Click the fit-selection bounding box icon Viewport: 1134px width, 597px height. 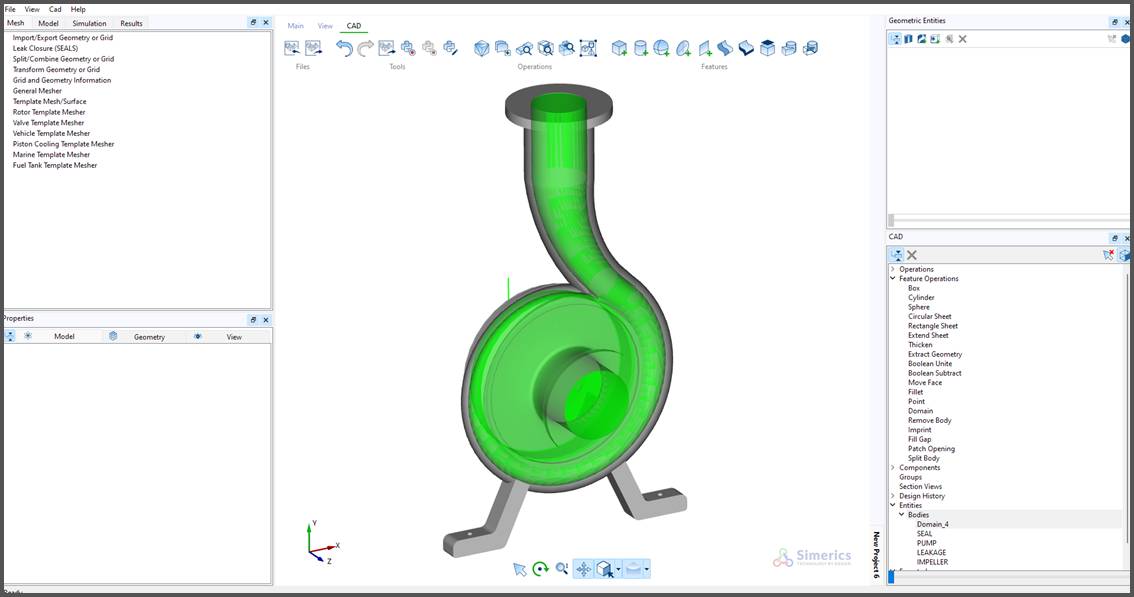[x=588, y=48]
